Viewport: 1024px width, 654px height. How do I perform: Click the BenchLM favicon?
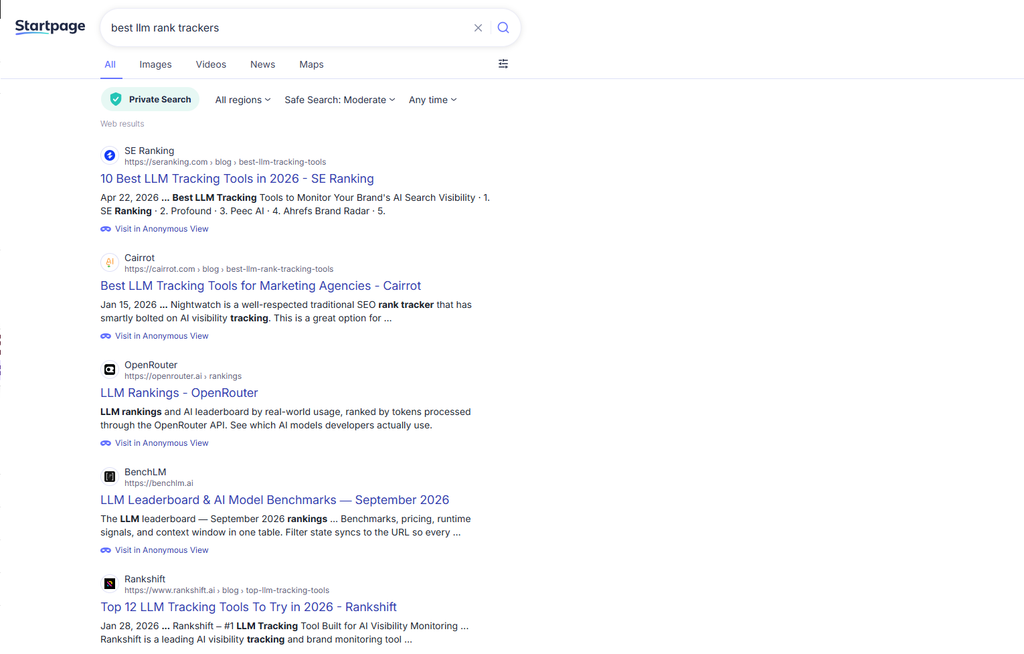(x=110, y=477)
